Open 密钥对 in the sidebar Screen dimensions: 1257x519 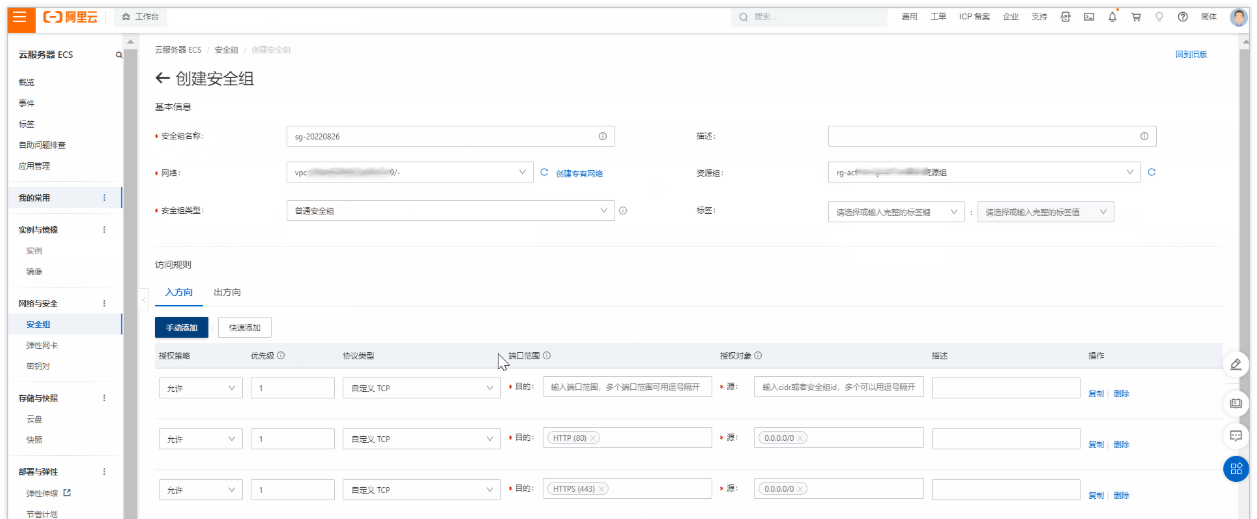(39, 366)
